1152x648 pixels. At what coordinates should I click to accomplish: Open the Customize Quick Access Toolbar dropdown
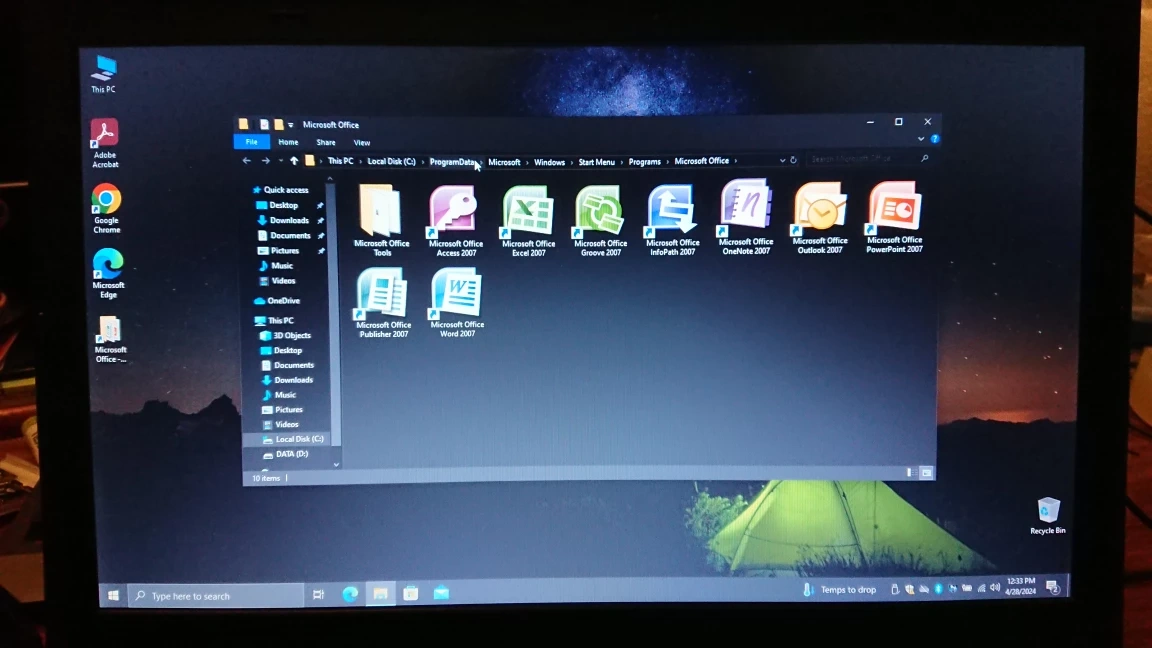click(291, 125)
